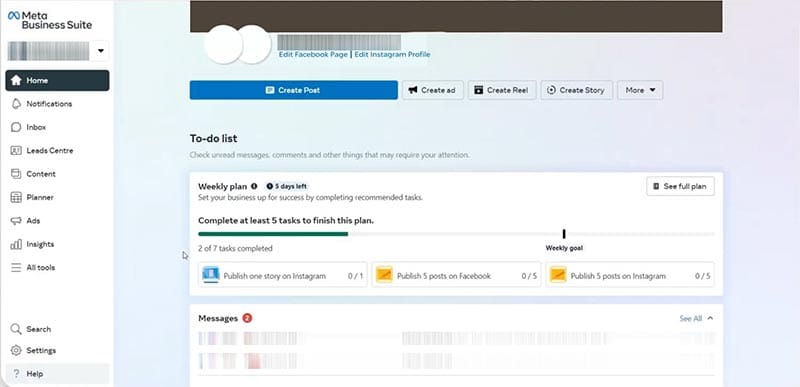Click the All tools hamburger icon
Viewport: 800px width, 387px height.
pos(16,268)
